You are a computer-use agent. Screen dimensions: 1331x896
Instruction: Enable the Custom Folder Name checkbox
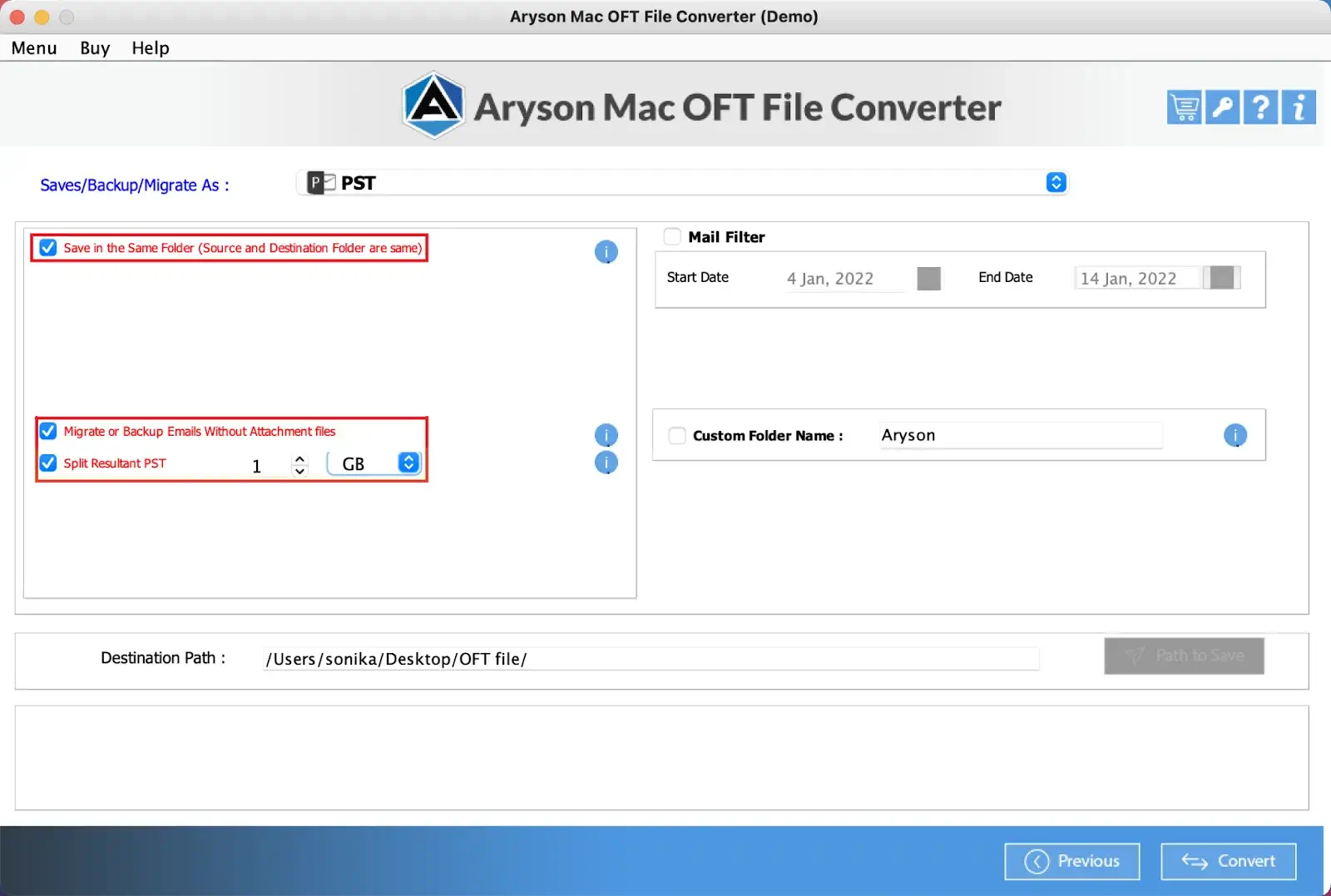pyautogui.click(x=677, y=435)
